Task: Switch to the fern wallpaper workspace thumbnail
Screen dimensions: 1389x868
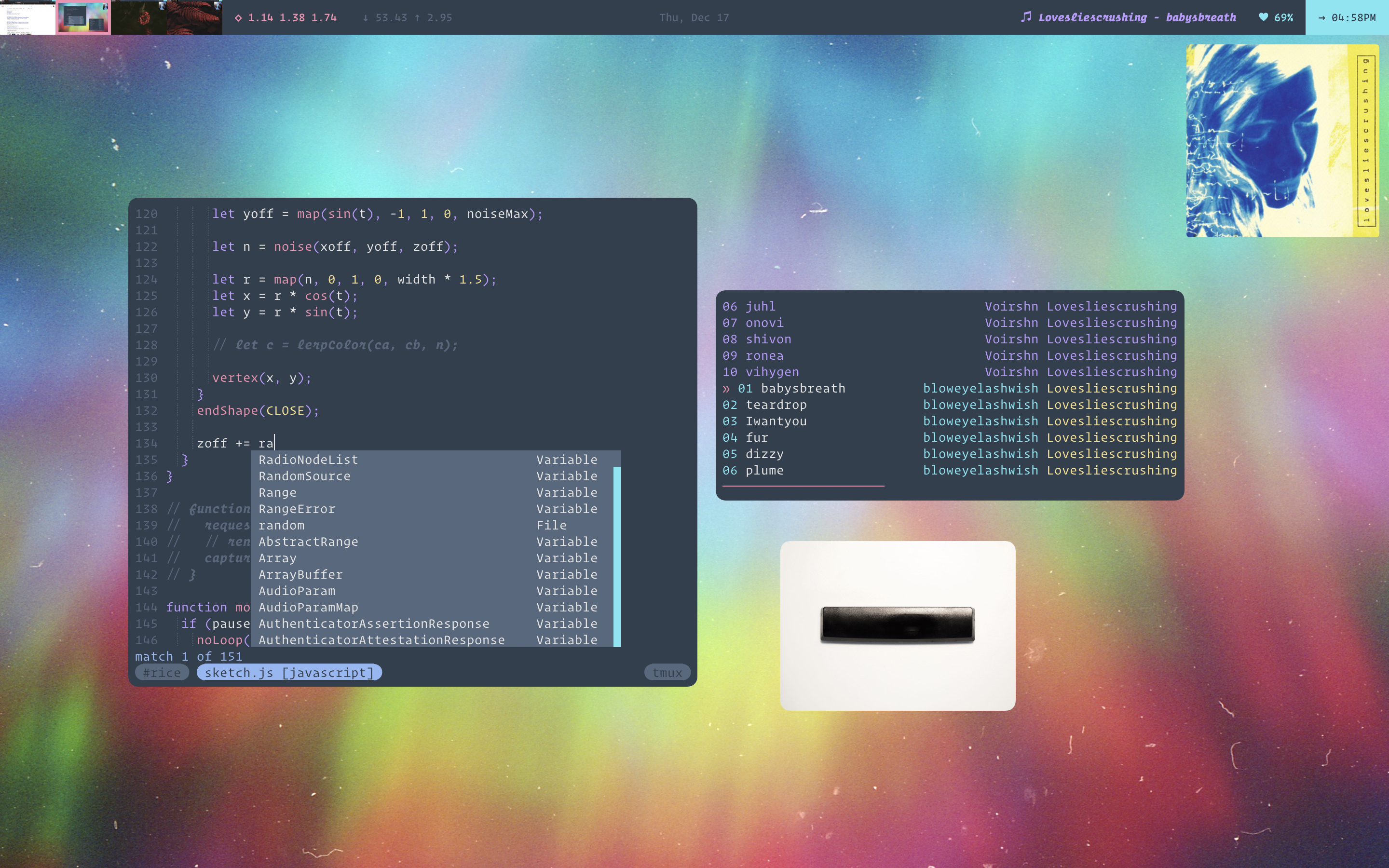Action: point(194,17)
